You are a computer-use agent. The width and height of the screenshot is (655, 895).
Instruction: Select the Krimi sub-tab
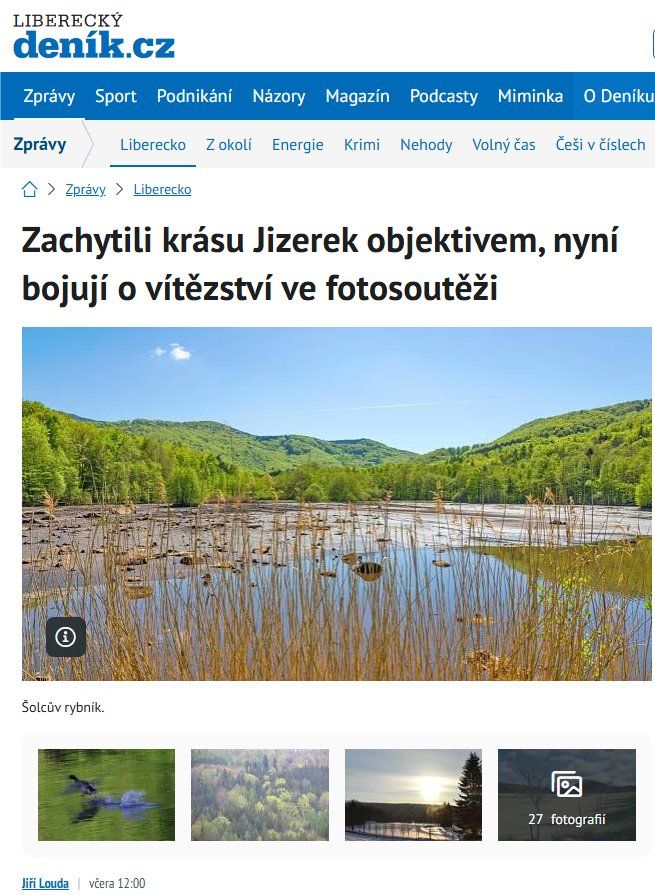click(362, 144)
